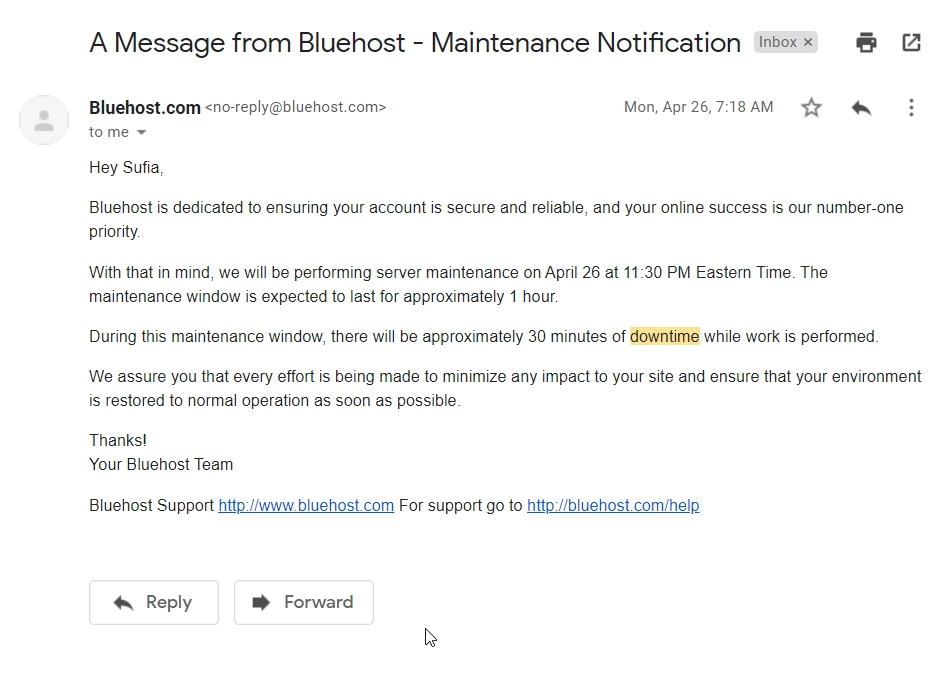This screenshot has width=942, height=695.
Task: Click the highlighted word "downtime"
Action: coord(664,336)
